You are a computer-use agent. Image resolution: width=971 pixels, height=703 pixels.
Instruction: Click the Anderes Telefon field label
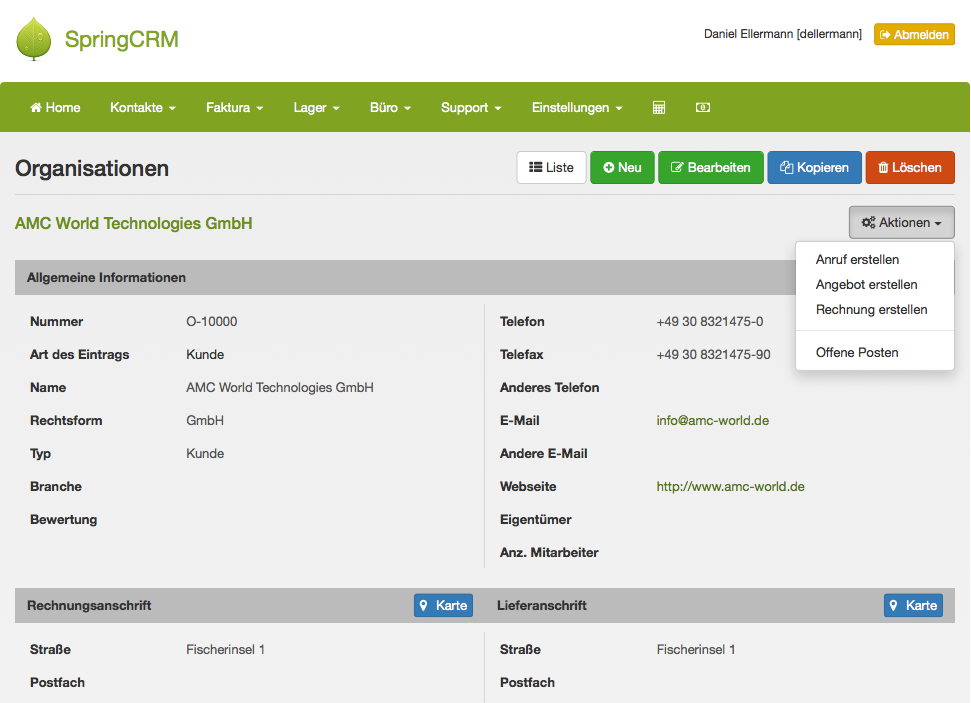[550, 388]
